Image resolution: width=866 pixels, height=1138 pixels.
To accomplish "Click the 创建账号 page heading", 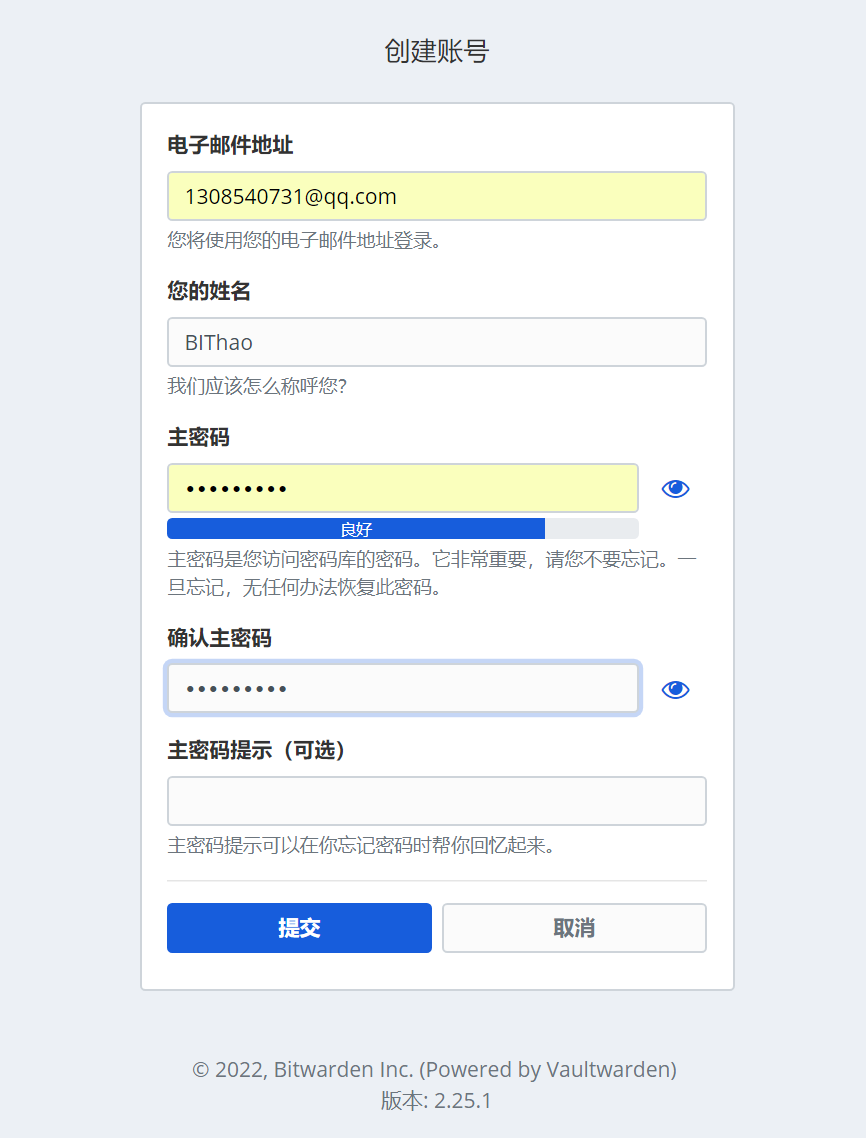I will (436, 52).
